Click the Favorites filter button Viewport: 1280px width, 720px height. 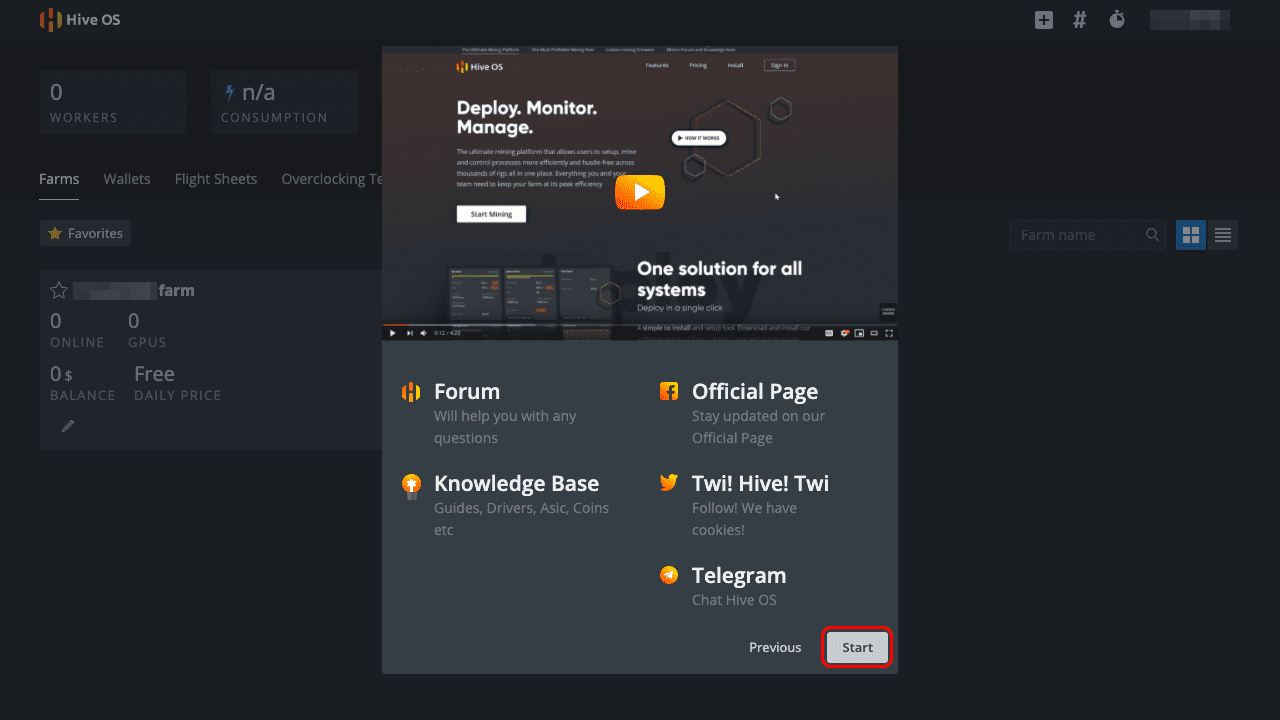point(85,233)
